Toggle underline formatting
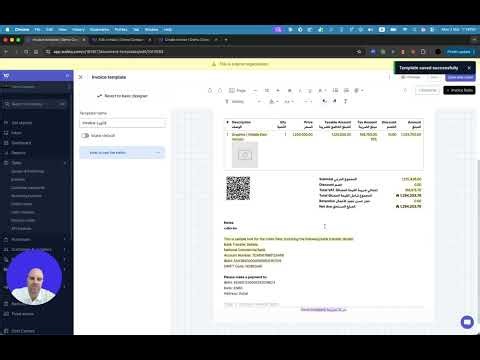 (x=310, y=90)
